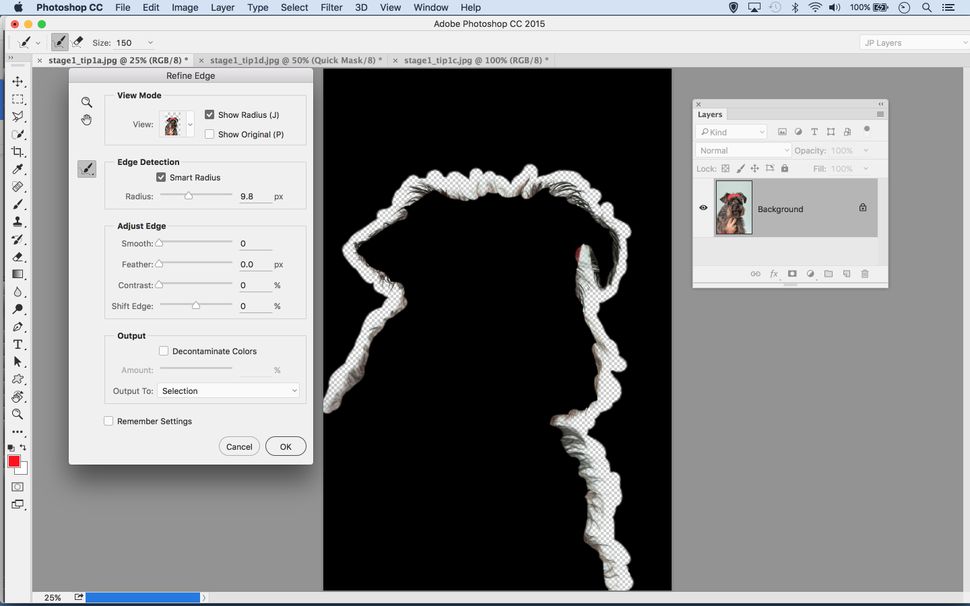Add a layer style with the fx icon

click(x=773, y=272)
